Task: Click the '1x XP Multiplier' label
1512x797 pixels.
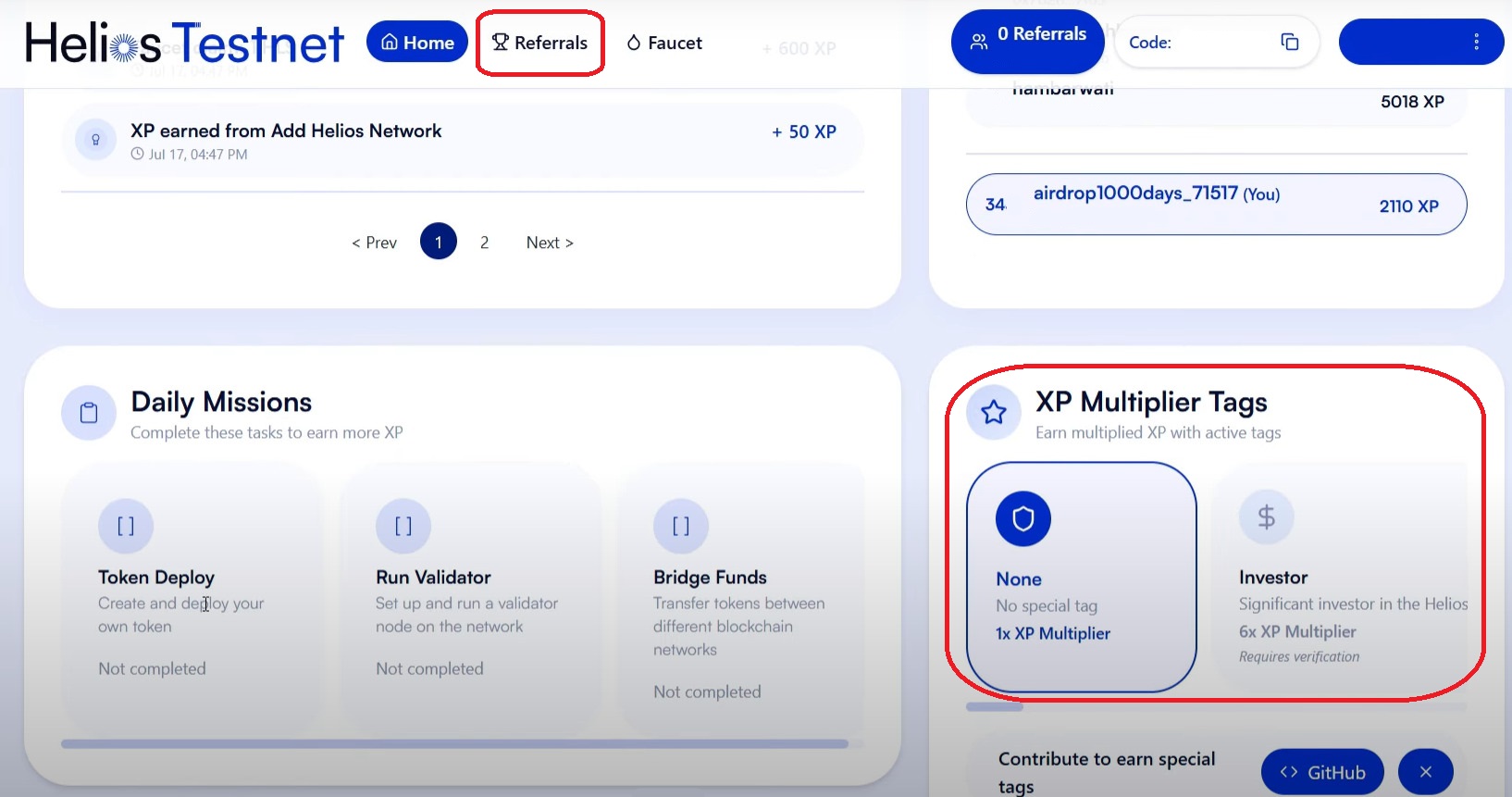Action: point(1053,633)
